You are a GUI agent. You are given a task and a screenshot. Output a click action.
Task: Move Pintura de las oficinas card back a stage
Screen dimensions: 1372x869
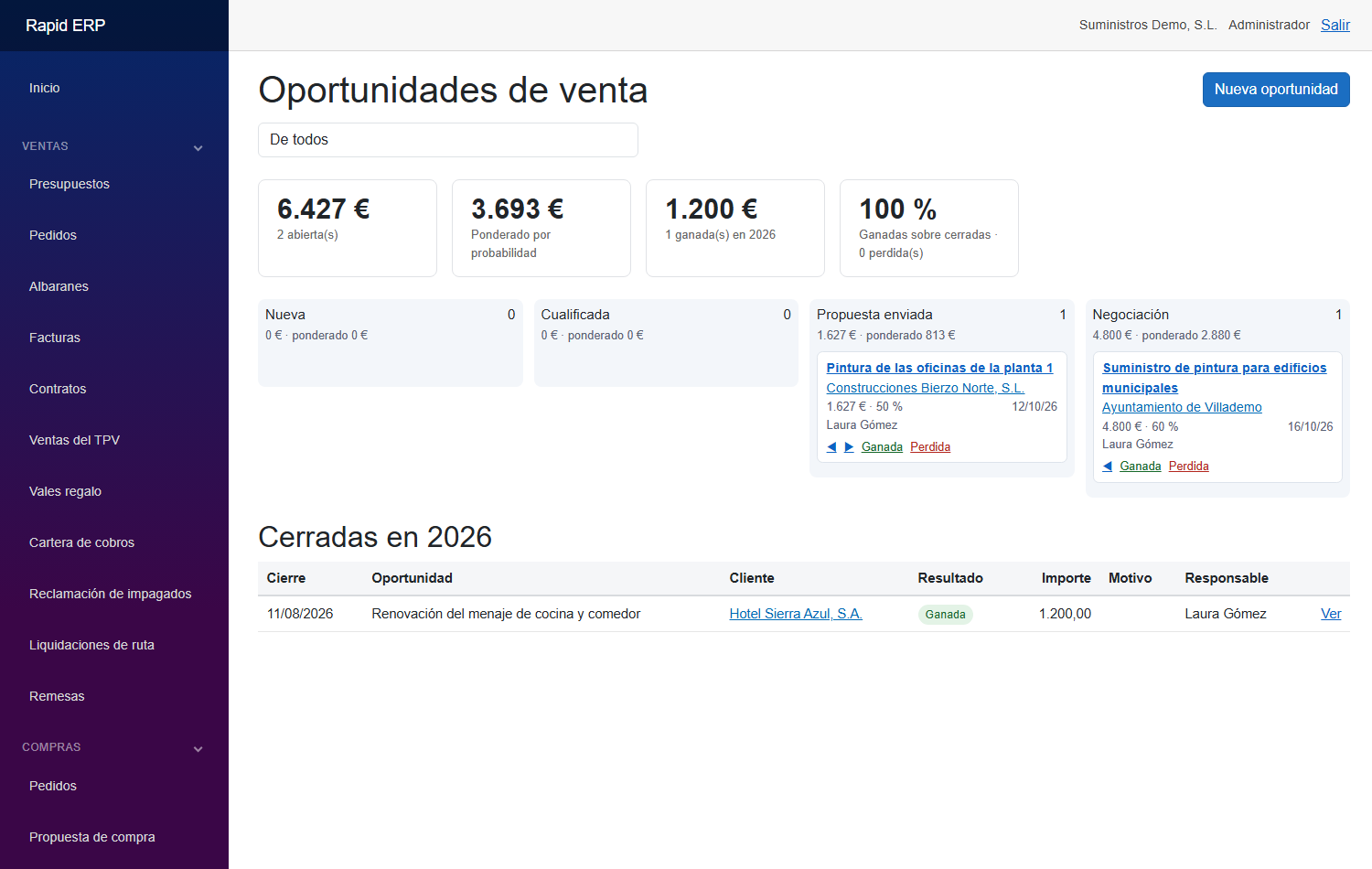[x=831, y=447]
